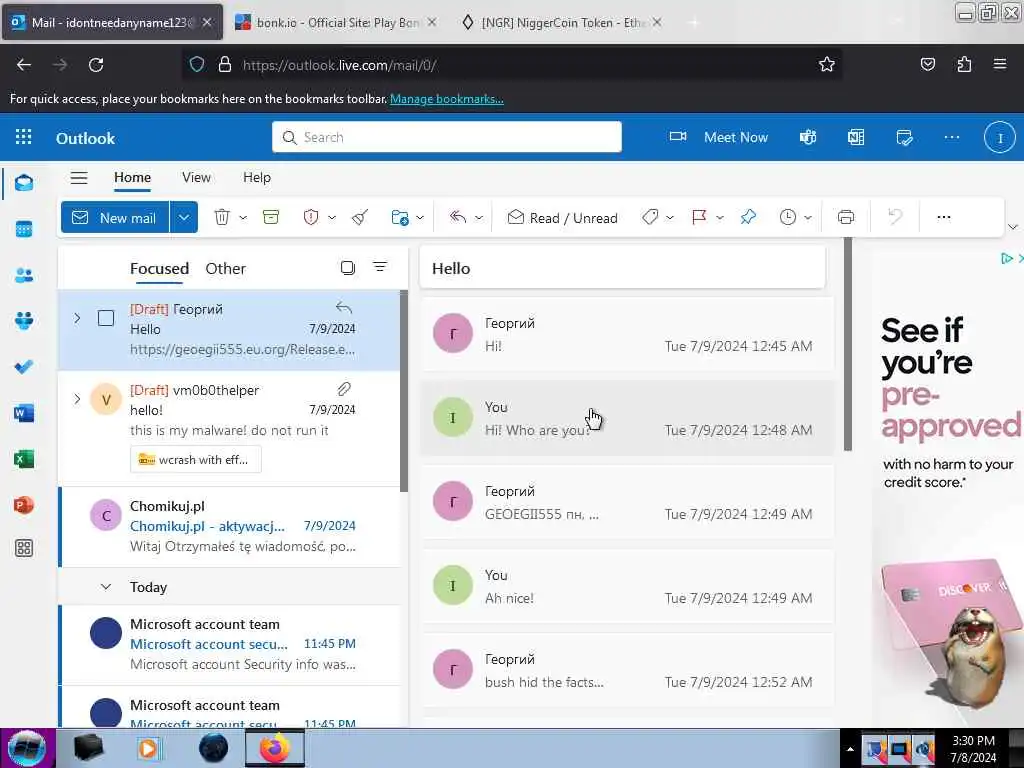Open the Delete options dropdown arrow
The image size is (1024, 768).
tap(243, 217)
